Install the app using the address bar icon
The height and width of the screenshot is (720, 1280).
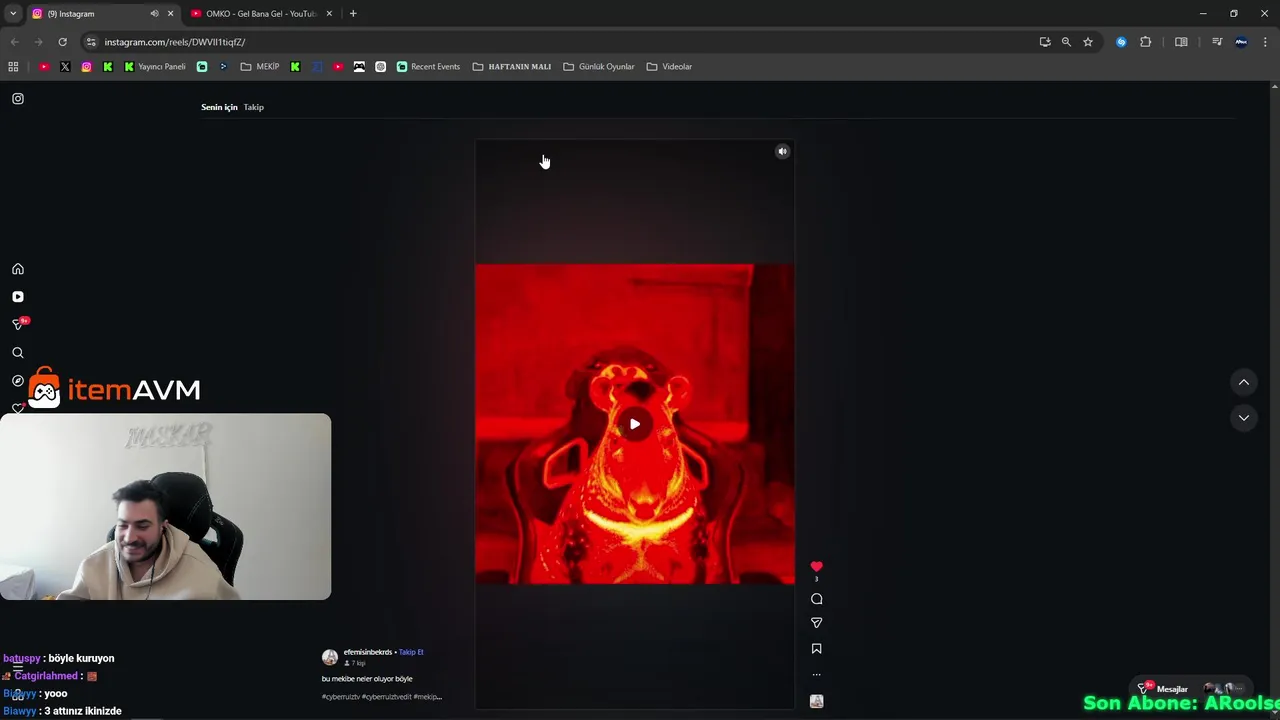(1045, 42)
